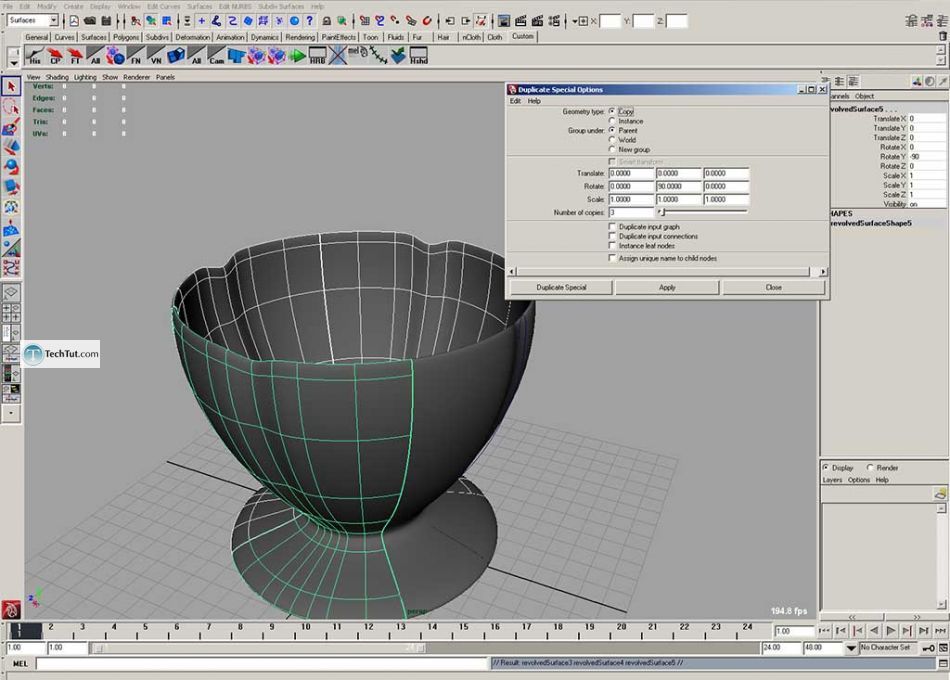Click the CP shelf button

point(55,56)
